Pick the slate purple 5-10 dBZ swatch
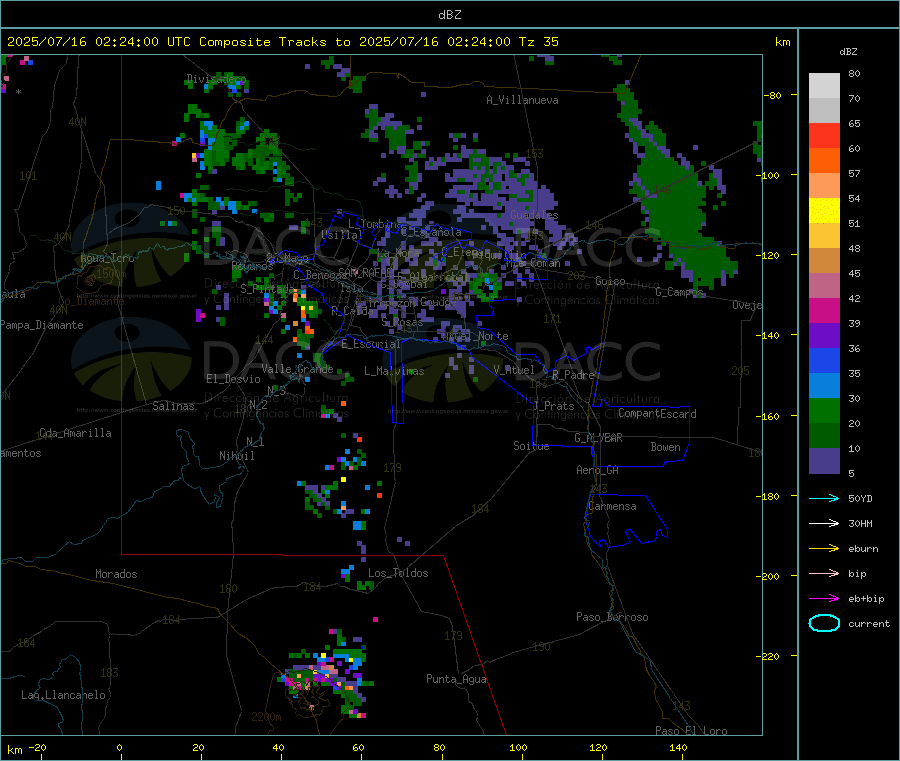 (x=824, y=461)
